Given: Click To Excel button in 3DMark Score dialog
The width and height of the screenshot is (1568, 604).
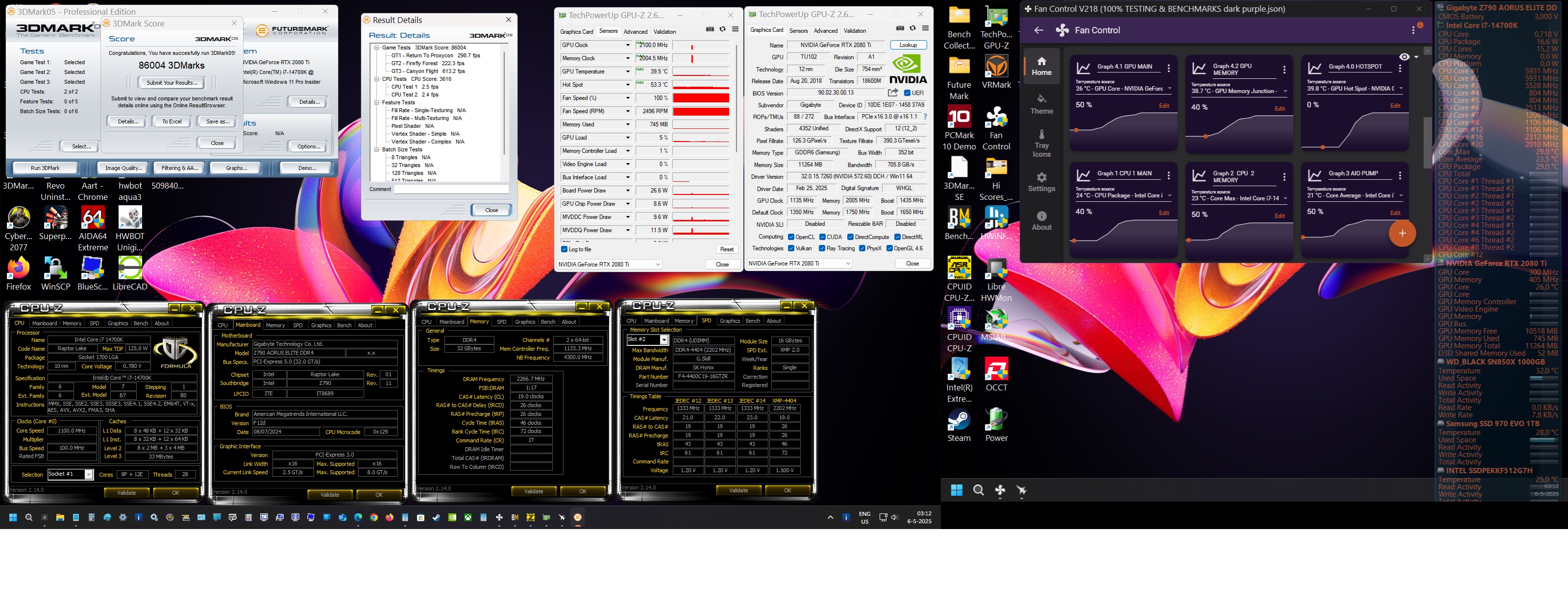Looking at the screenshot, I should pyautogui.click(x=171, y=121).
